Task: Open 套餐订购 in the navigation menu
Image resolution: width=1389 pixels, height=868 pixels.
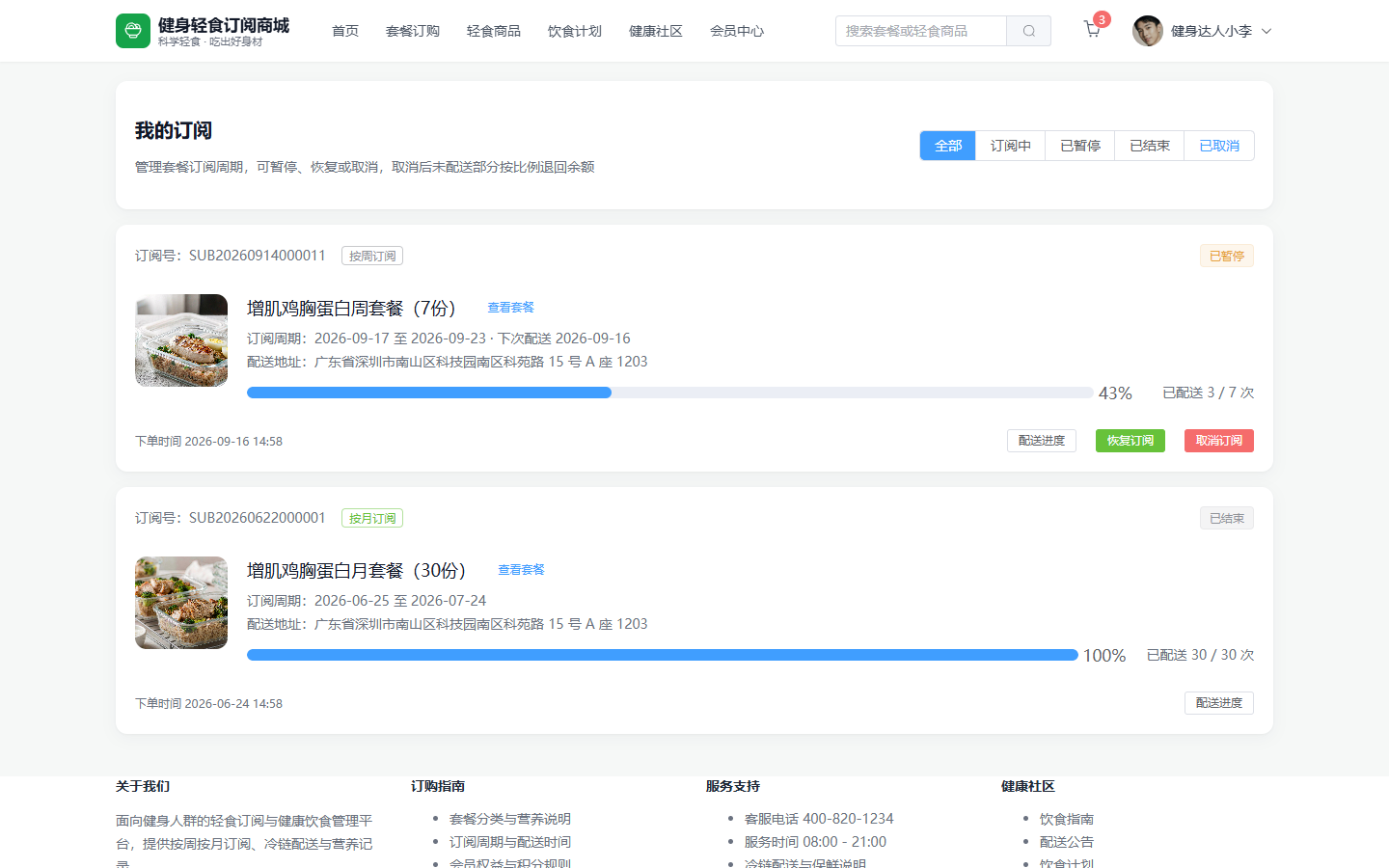Action: click(x=413, y=31)
